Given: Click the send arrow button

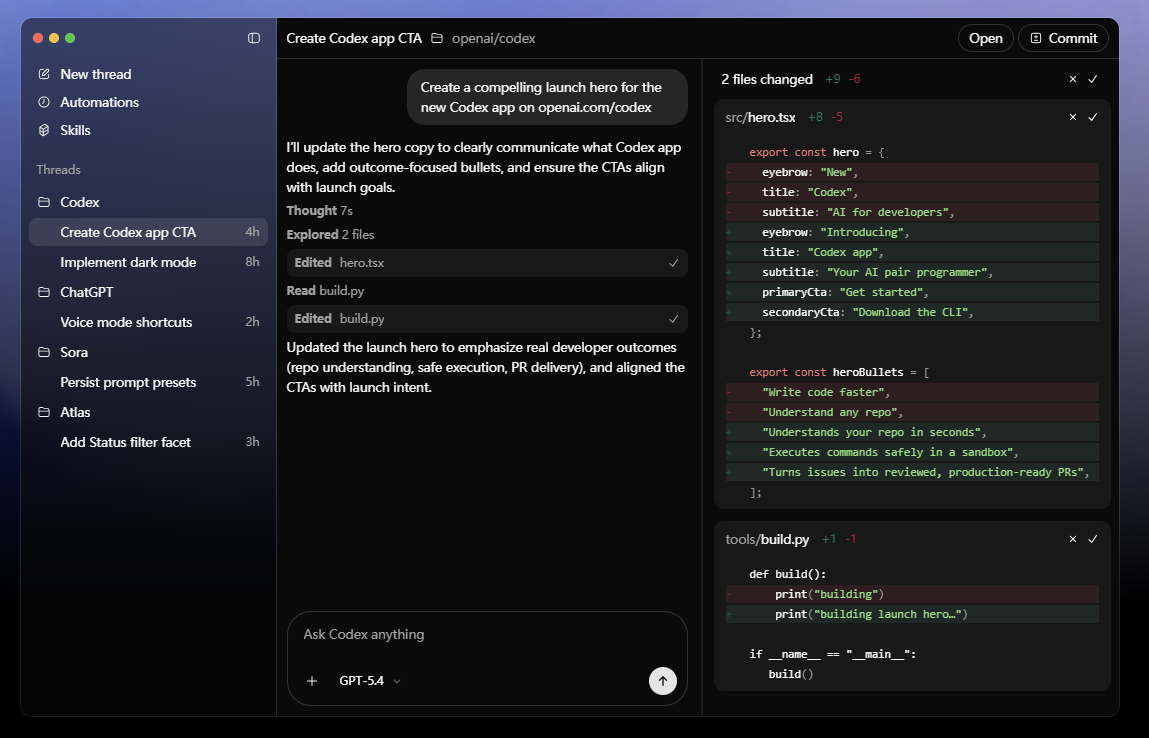Looking at the screenshot, I should click(x=662, y=681).
